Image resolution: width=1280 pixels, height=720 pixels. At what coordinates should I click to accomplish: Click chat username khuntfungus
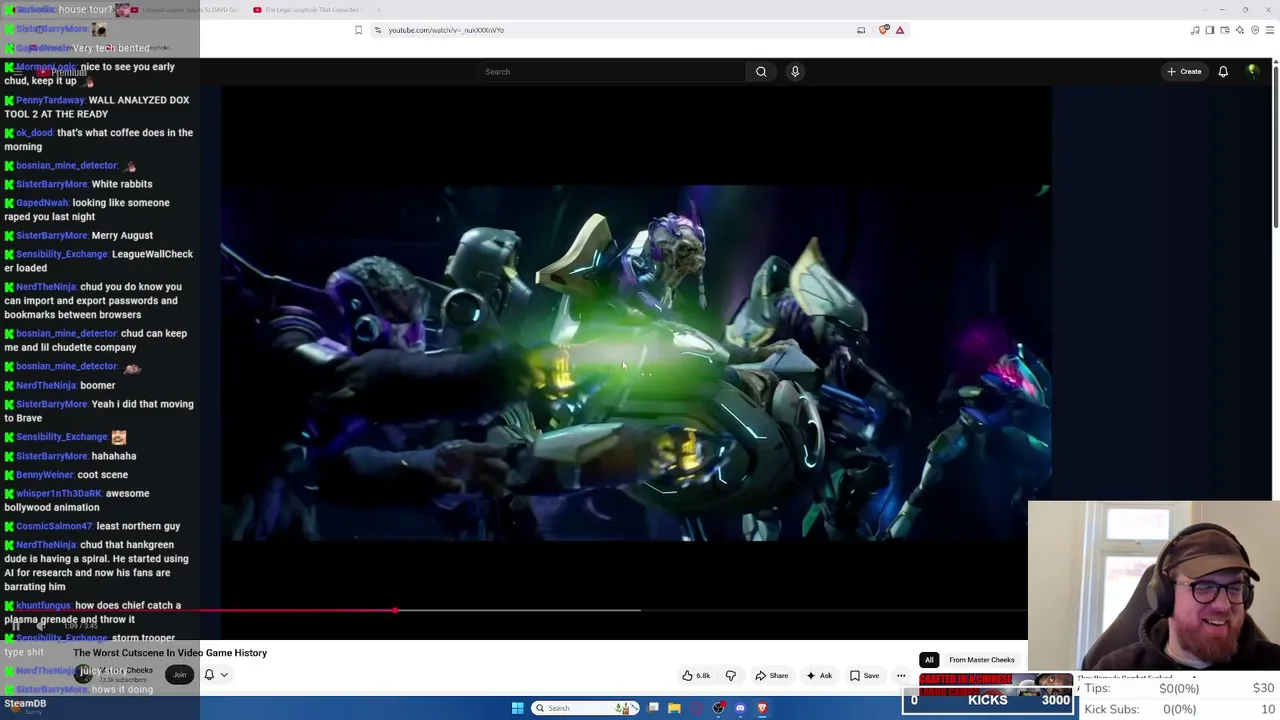click(43, 605)
